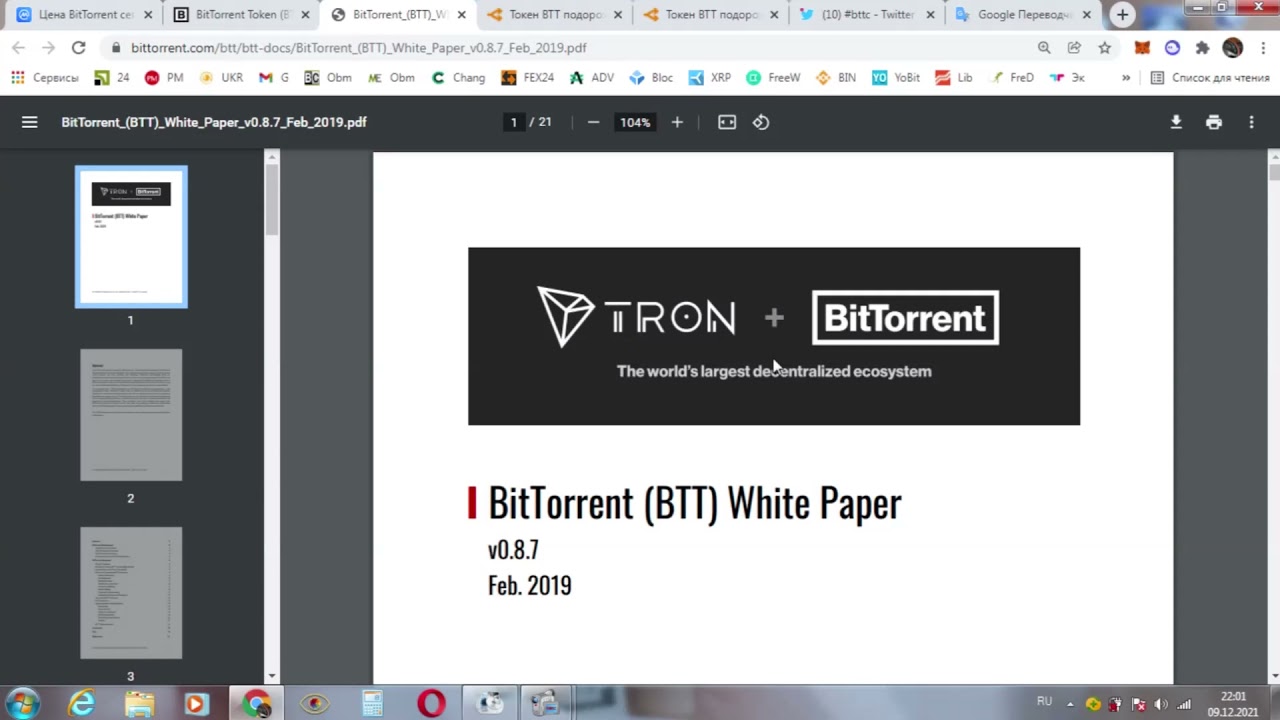Switch the RU input language indicator
Viewport: 1280px width, 720px height.
point(1044,702)
